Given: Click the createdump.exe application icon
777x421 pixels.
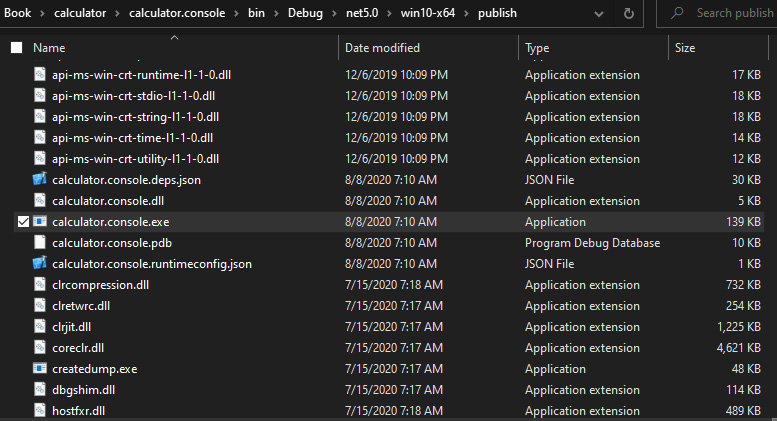Looking at the screenshot, I should click(40, 368).
